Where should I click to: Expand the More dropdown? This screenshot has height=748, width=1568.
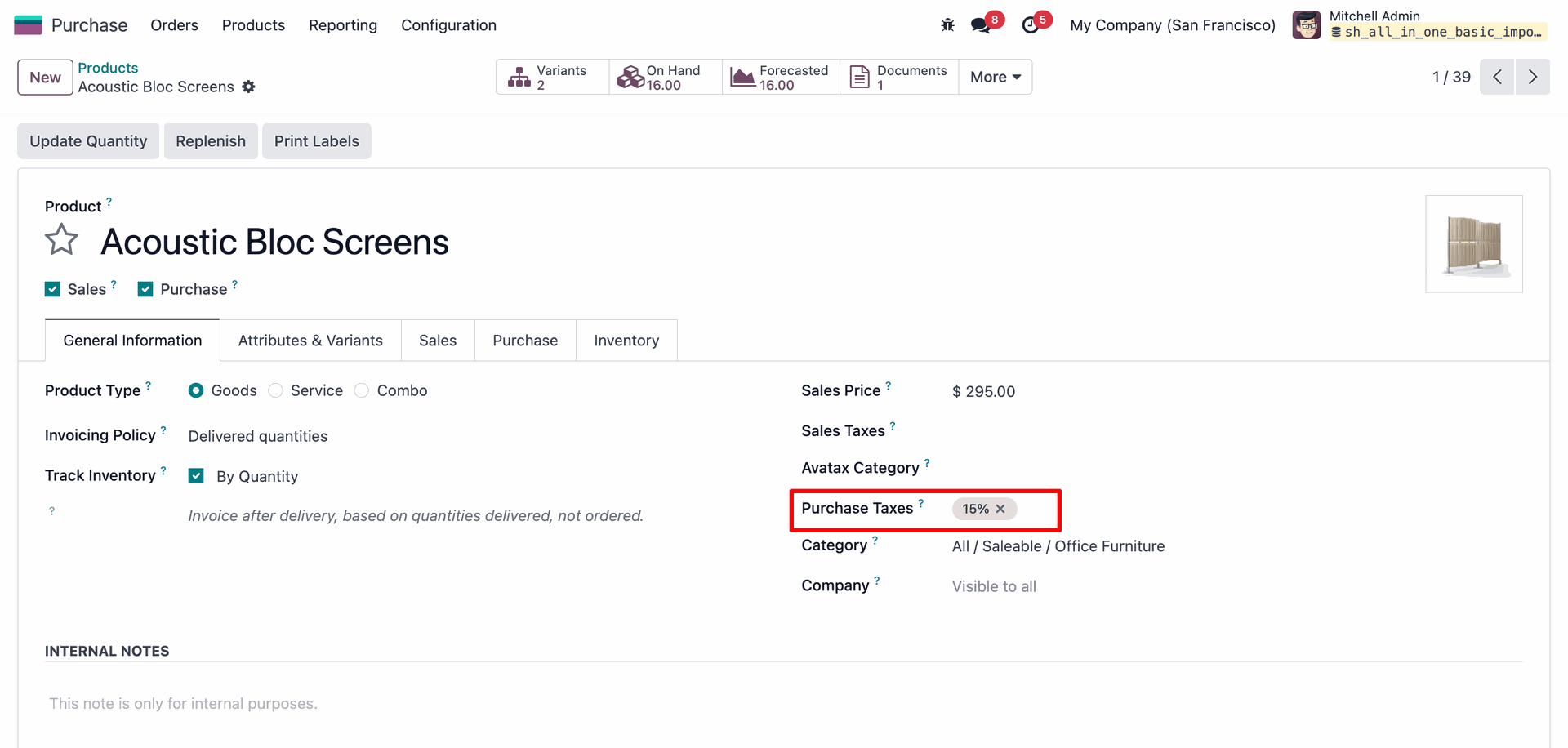click(x=995, y=77)
